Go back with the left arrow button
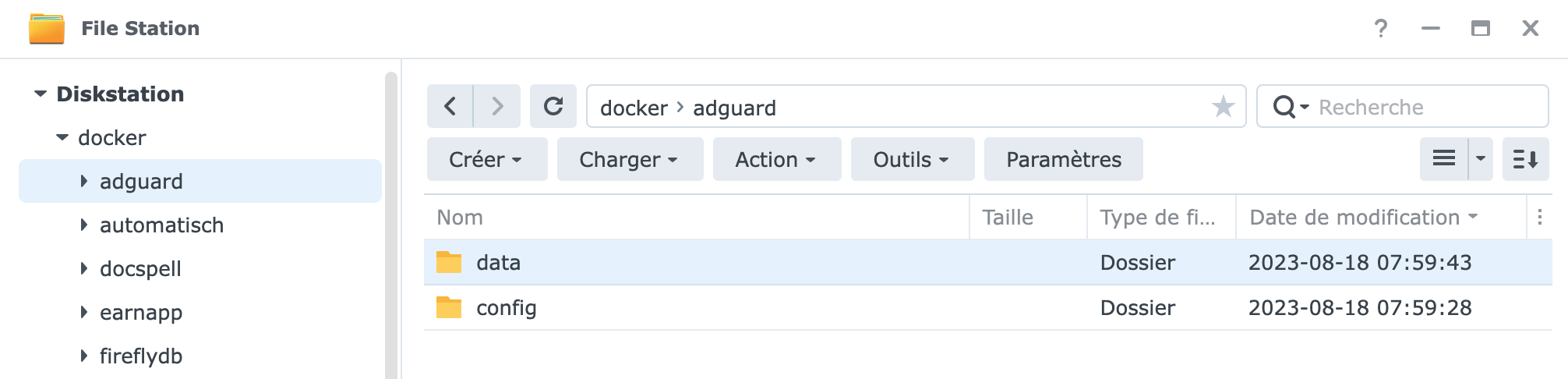 click(450, 106)
